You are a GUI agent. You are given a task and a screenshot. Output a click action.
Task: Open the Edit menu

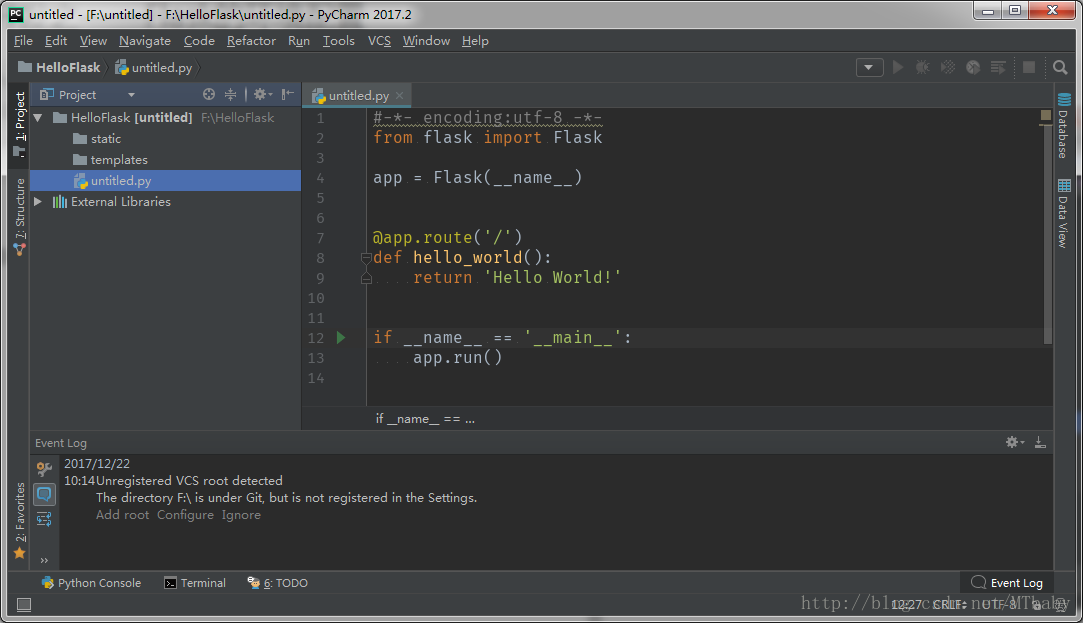pyautogui.click(x=56, y=41)
